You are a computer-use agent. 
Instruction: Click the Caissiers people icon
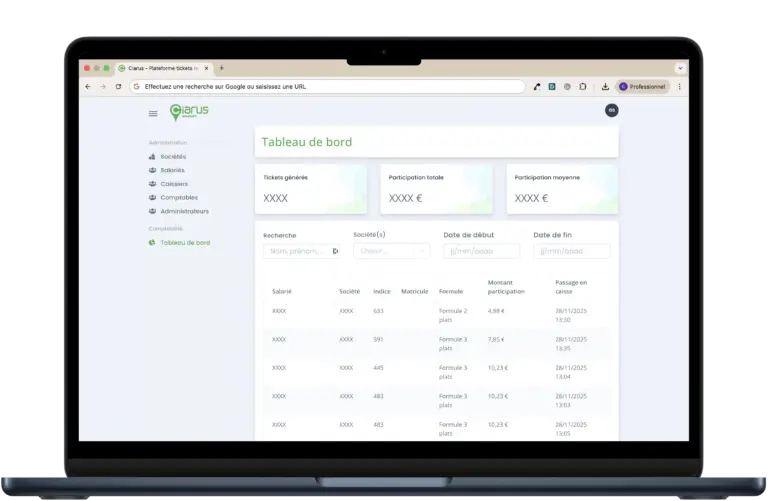[x=152, y=184]
